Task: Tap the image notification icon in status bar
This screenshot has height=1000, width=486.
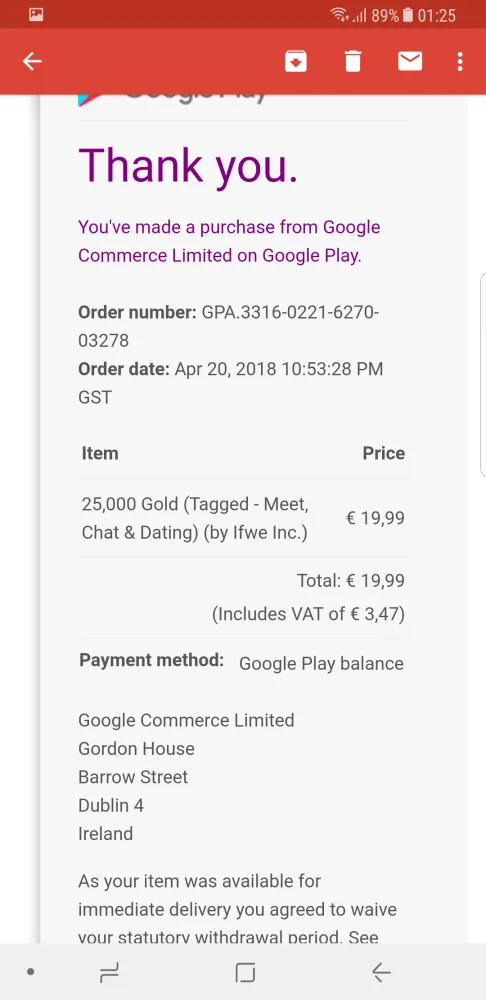Action: pyautogui.click(x=36, y=15)
